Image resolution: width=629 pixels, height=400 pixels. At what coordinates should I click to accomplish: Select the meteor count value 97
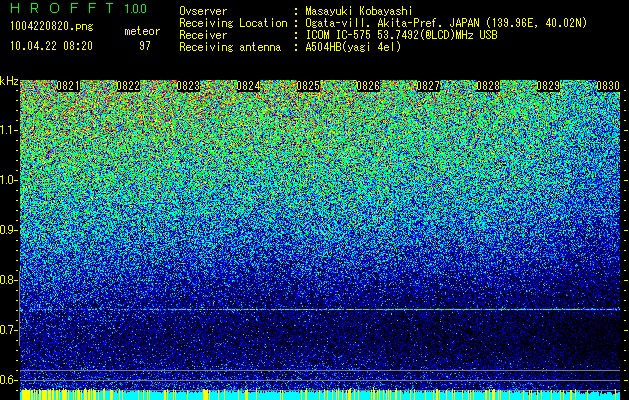point(145,46)
